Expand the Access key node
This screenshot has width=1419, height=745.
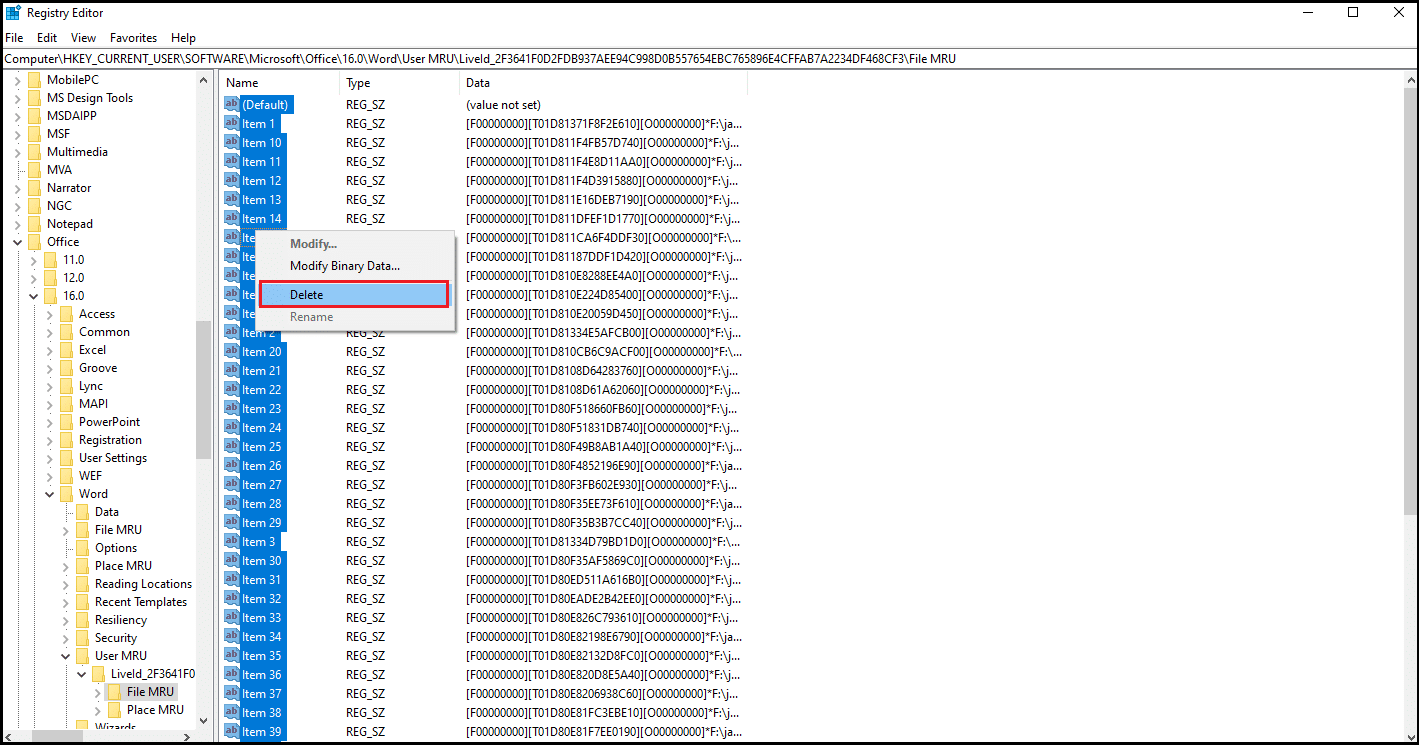[49, 314]
